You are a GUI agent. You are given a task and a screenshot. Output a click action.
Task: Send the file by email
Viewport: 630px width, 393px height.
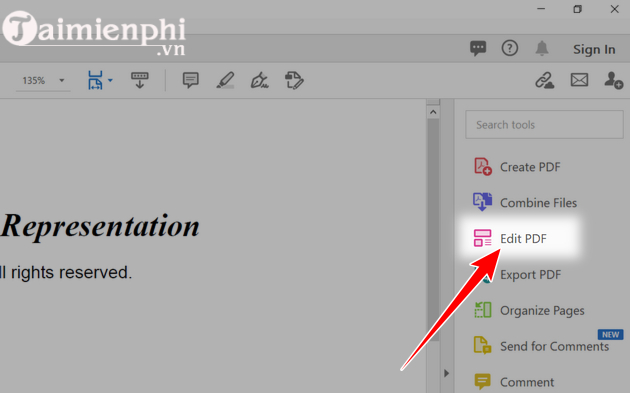pos(579,80)
